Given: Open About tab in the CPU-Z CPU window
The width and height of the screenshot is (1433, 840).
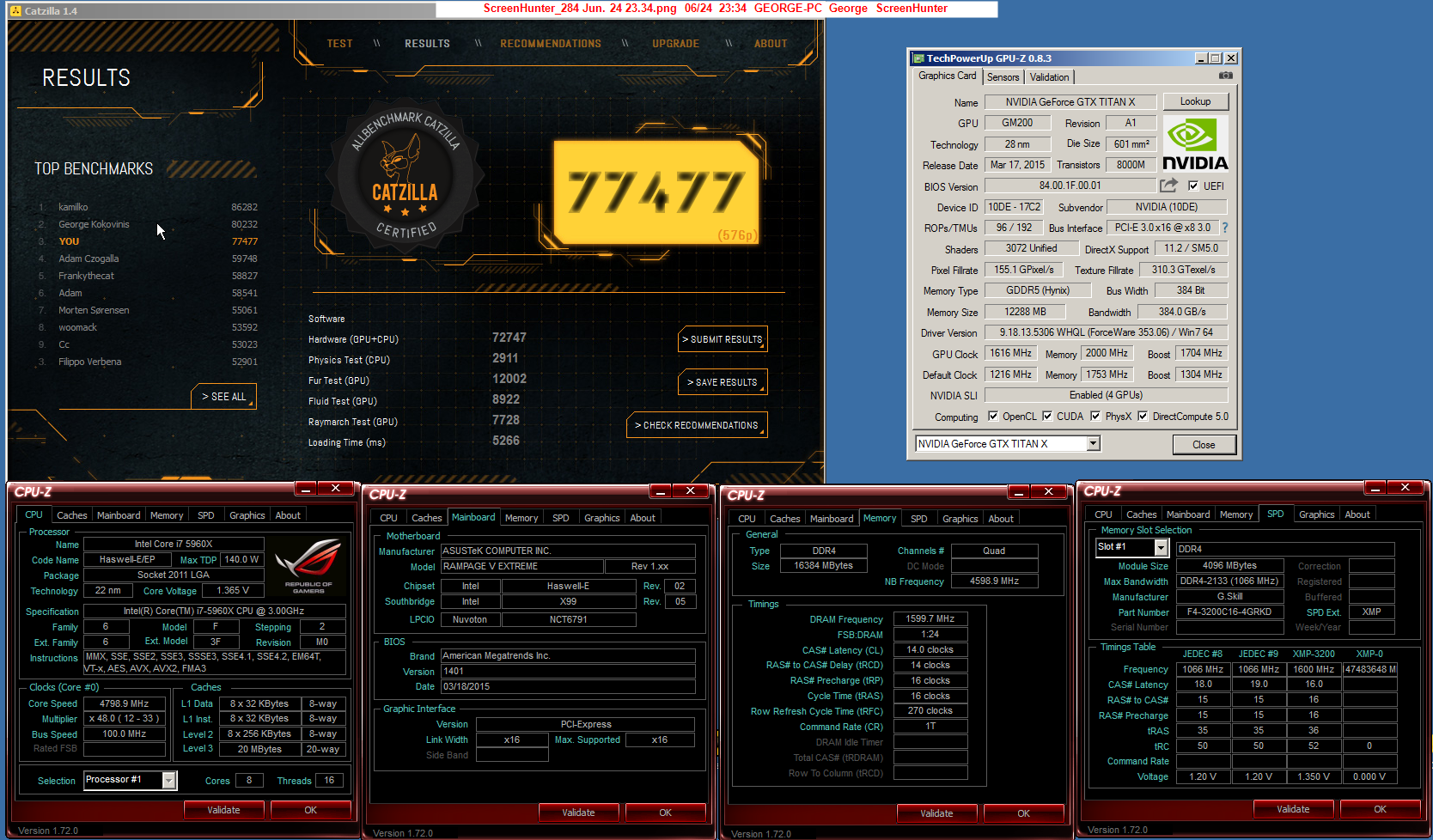Looking at the screenshot, I should [288, 515].
